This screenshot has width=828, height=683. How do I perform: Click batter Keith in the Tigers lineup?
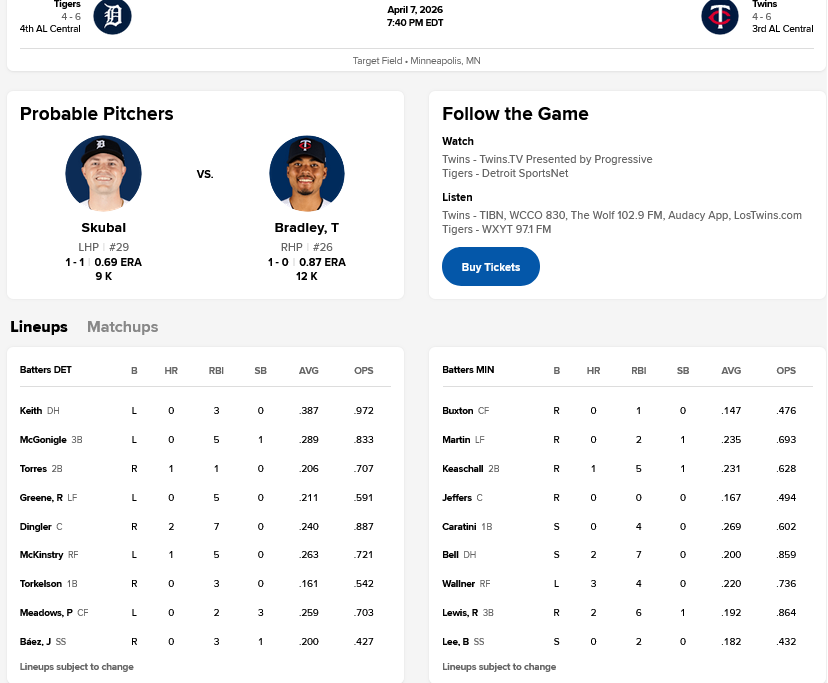[x=31, y=411]
